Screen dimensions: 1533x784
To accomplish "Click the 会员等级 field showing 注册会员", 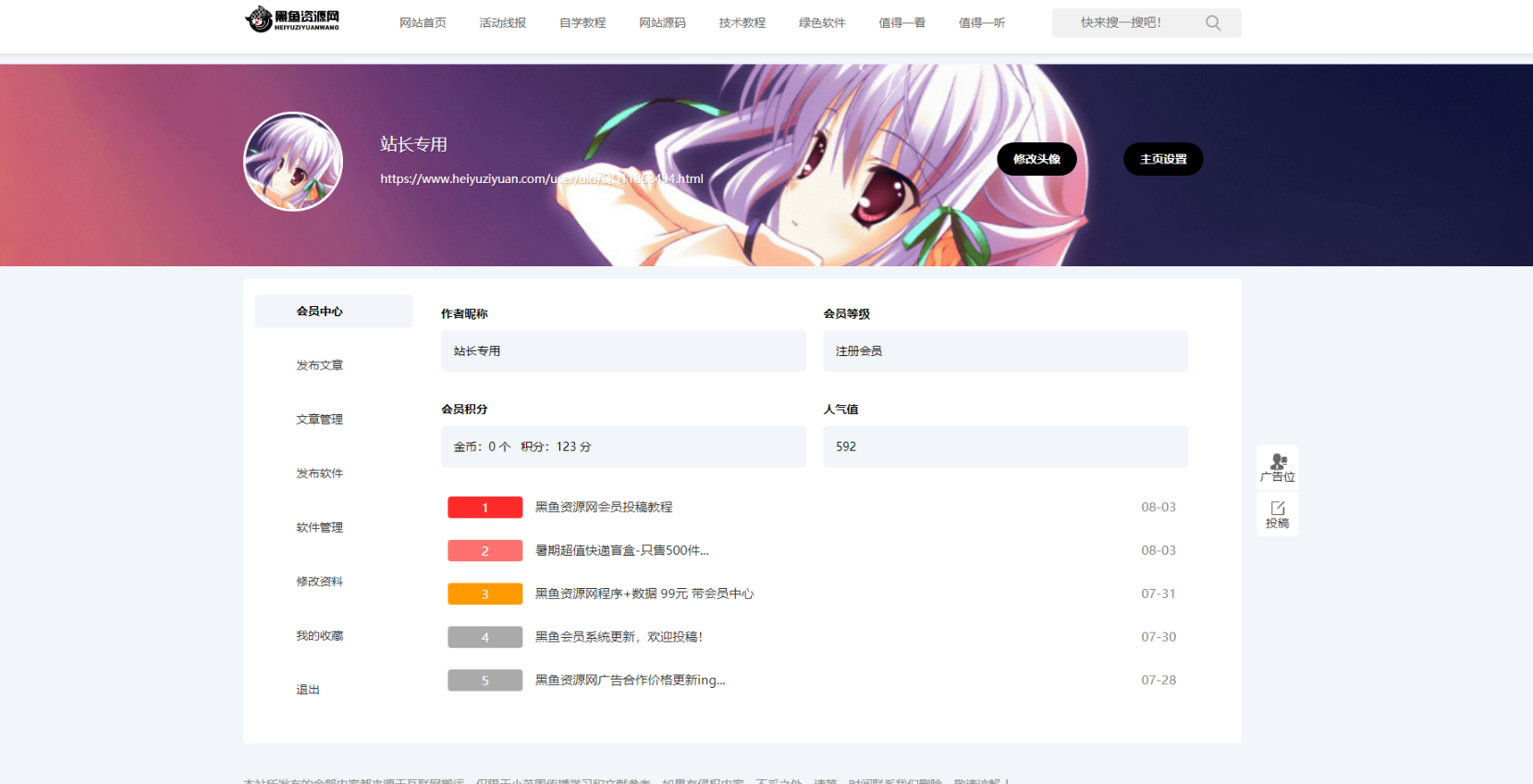I will (1006, 351).
